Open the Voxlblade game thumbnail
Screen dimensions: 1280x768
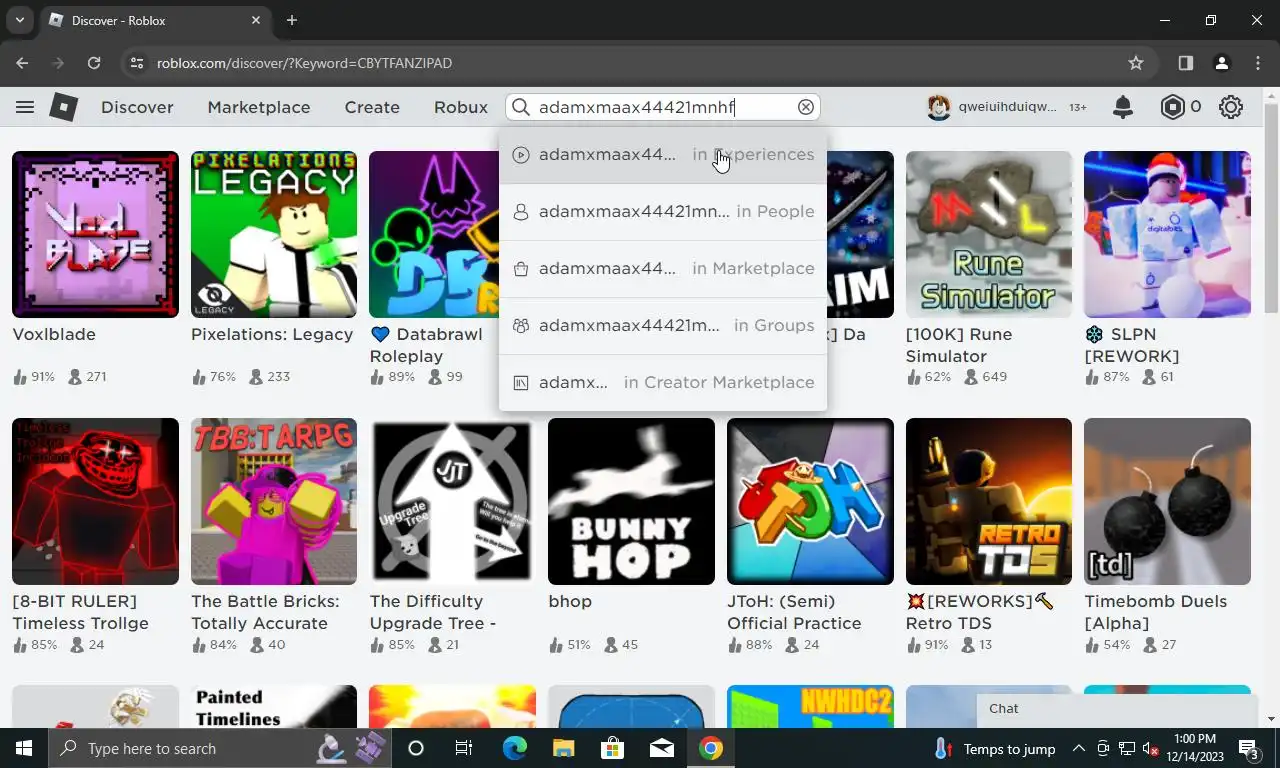[x=95, y=234]
